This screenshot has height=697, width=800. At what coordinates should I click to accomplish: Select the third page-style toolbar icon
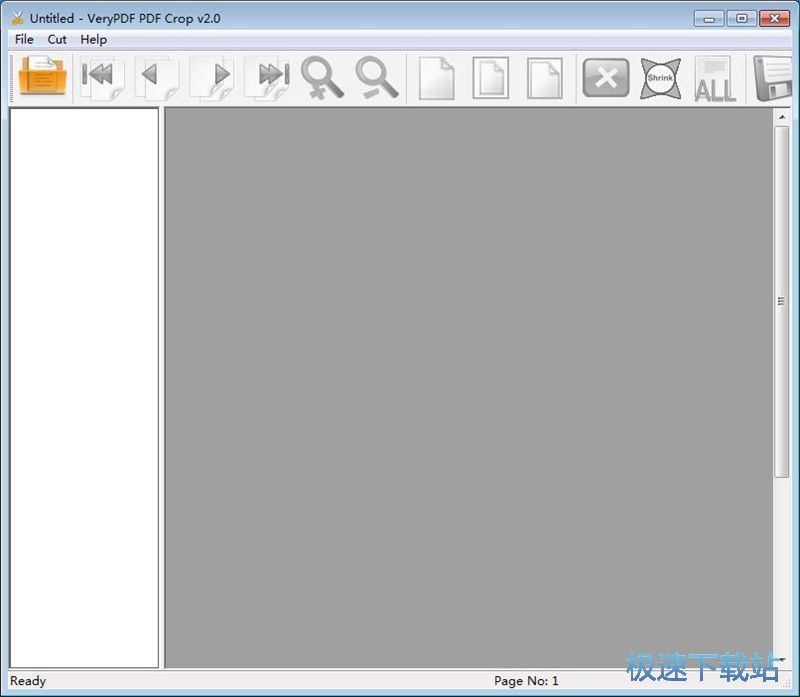544,77
